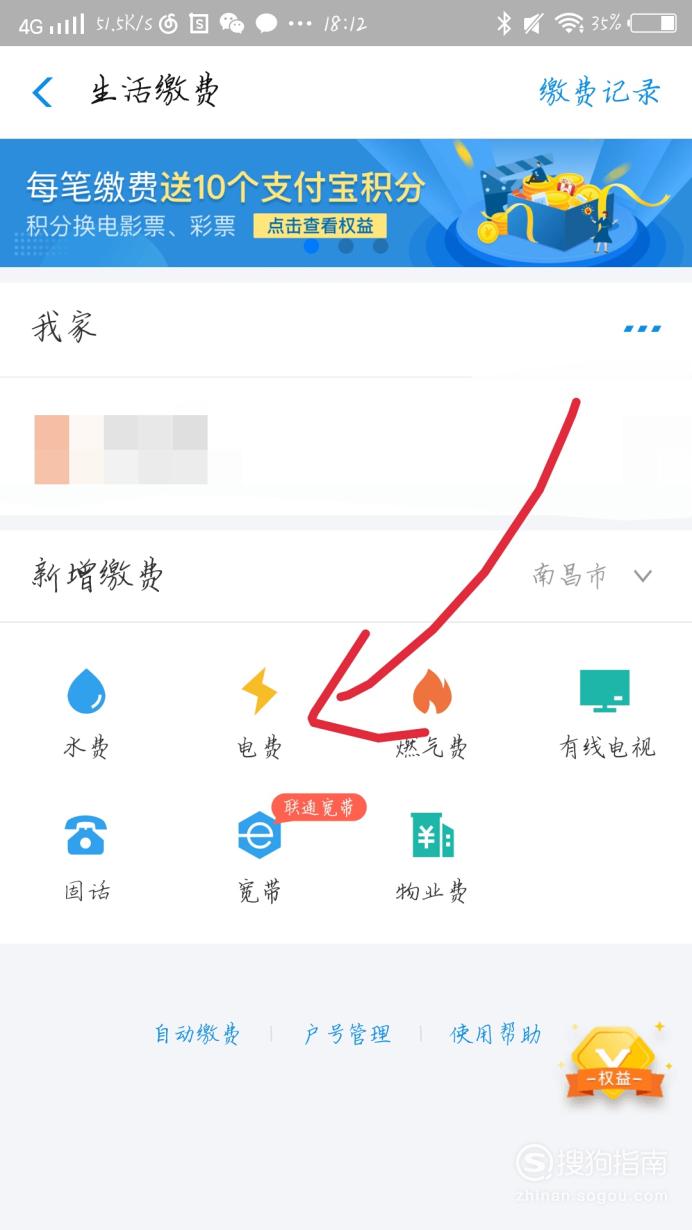Image resolution: width=692 pixels, height=1230 pixels.
Task: Tap the 物业费 building icon
Action: 432,835
